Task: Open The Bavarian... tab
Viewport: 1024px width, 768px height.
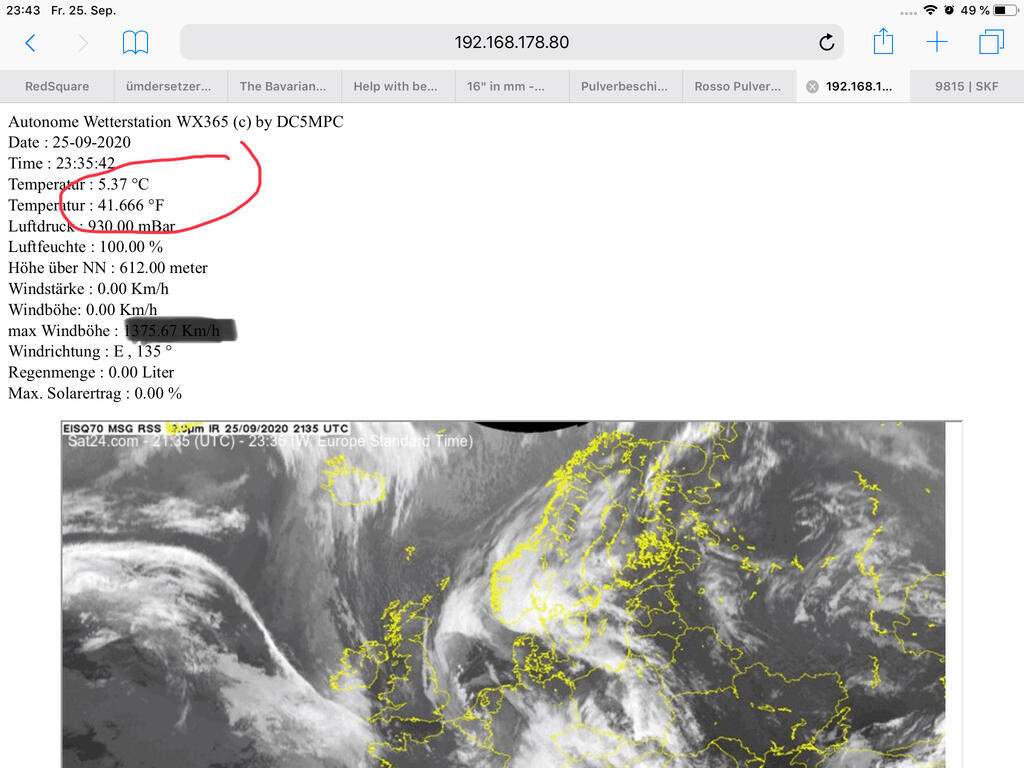Action: 283,87
